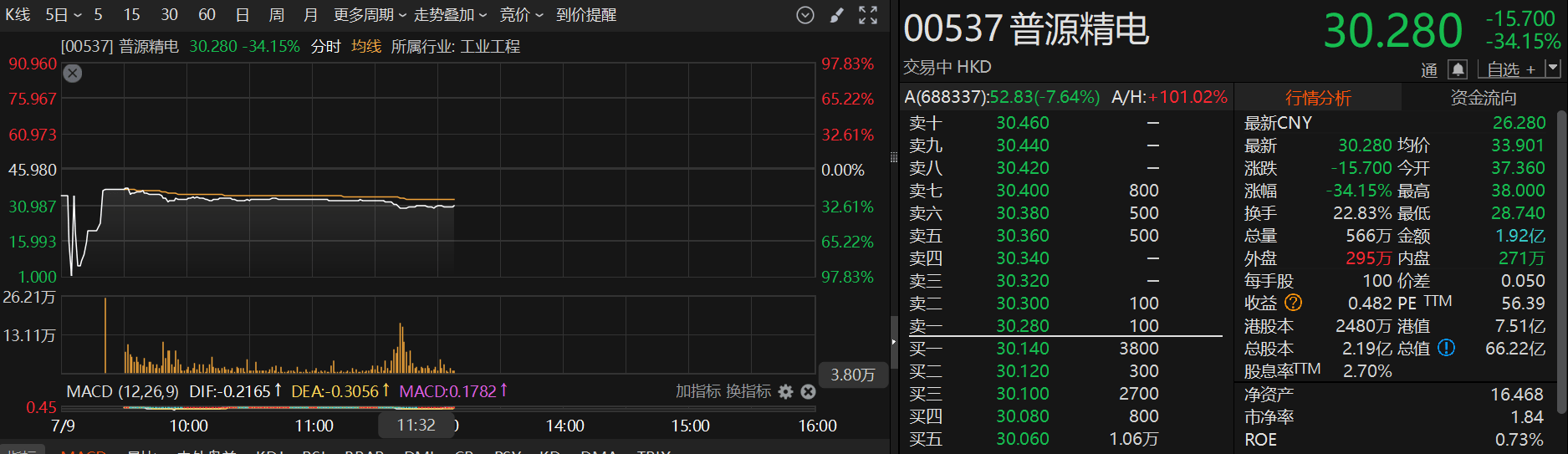This screenshot has height=454, width=1568.
Task: Click the 净资产 16.468 value
Action: click(x=1517, y=394)
